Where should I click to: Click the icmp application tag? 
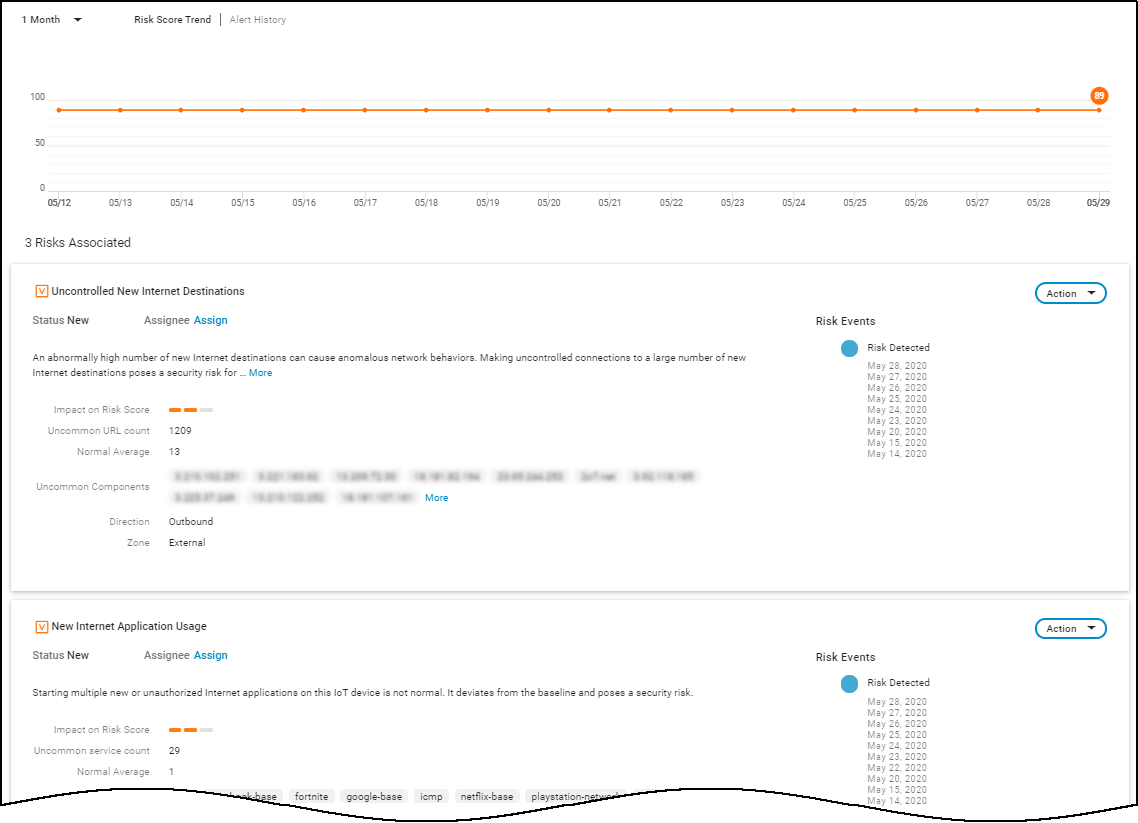click(x=431, y=797)
